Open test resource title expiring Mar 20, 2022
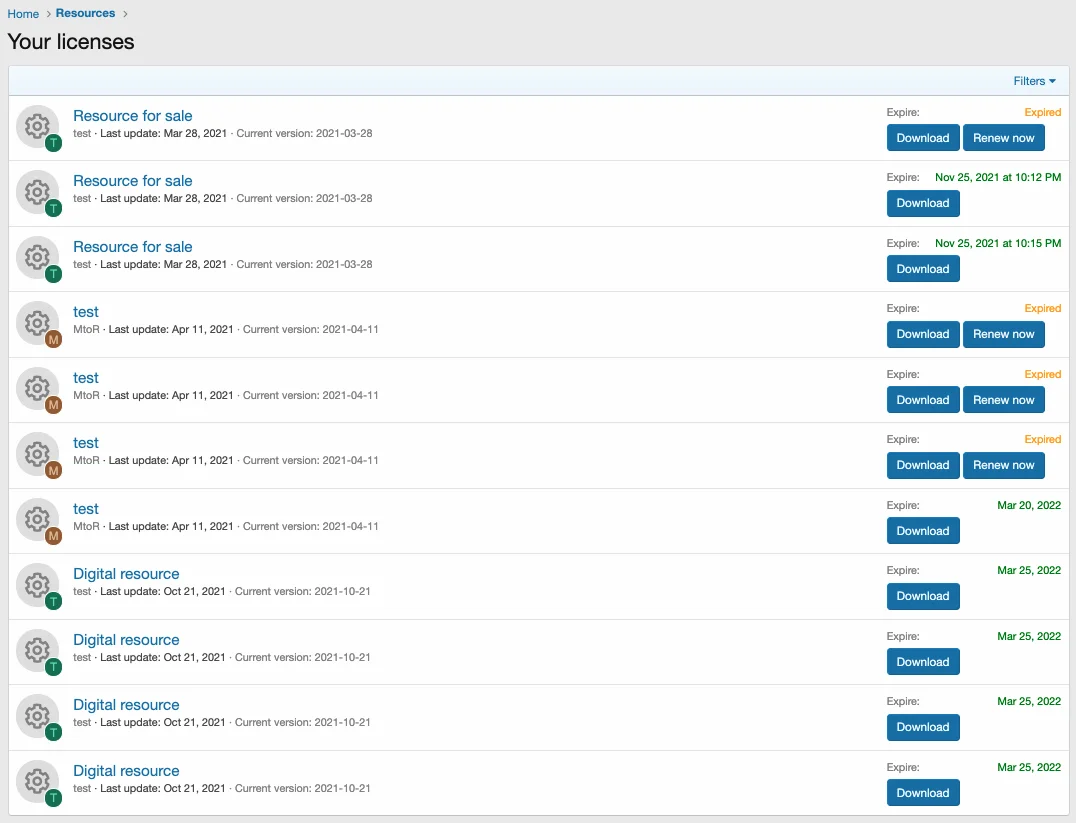 coord(86,509)
